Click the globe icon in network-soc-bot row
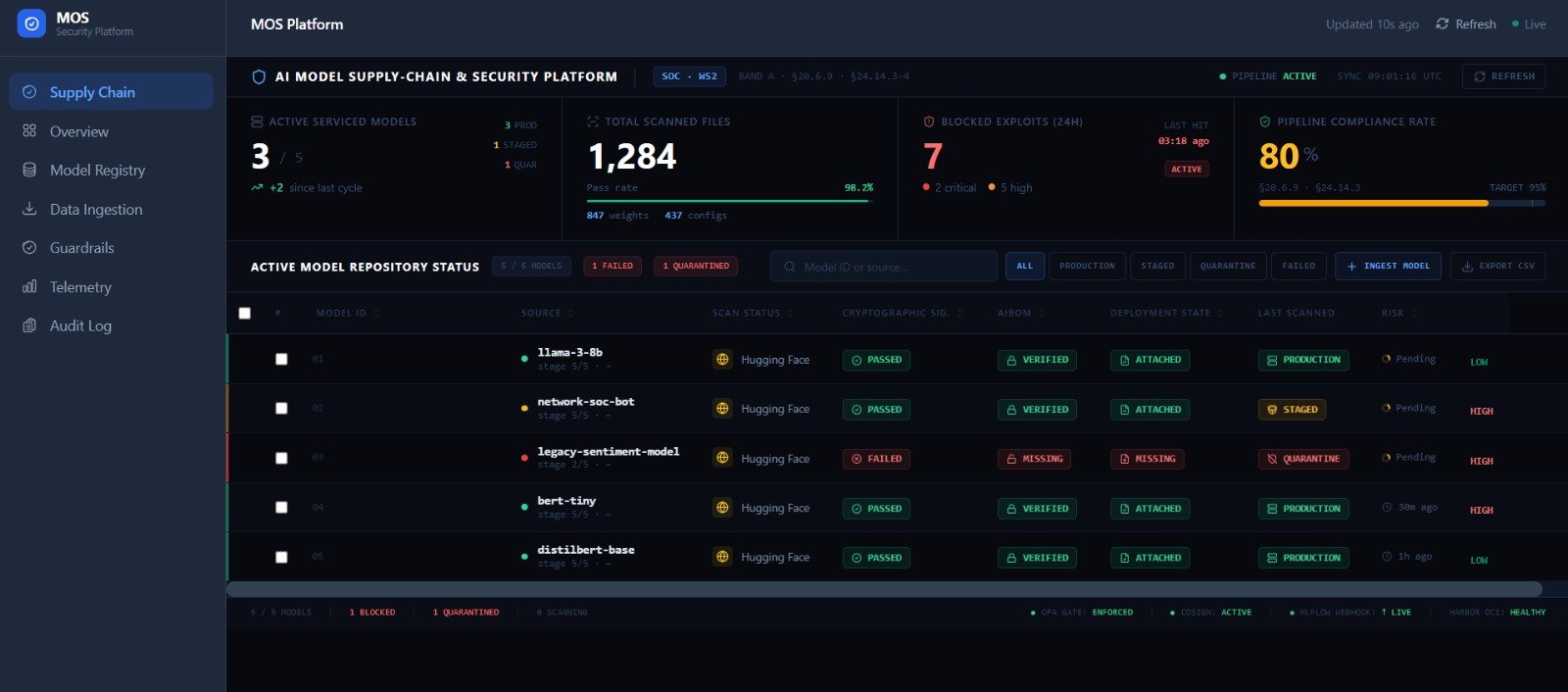The height and width of the screenshot is (692, 1568). [x=722, y=409]
